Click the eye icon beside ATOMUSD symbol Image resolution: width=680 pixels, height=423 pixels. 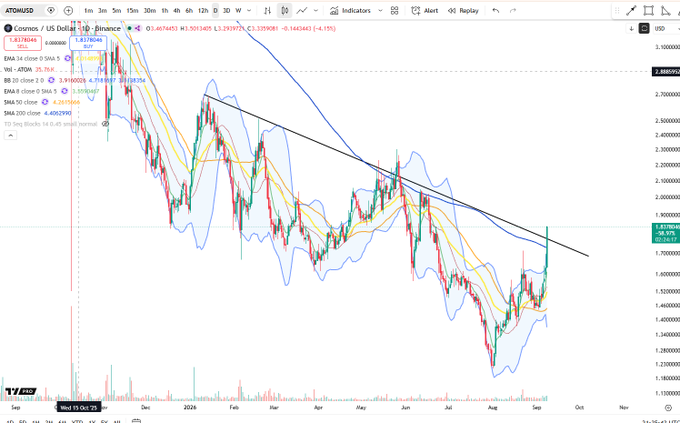[51, 10]
